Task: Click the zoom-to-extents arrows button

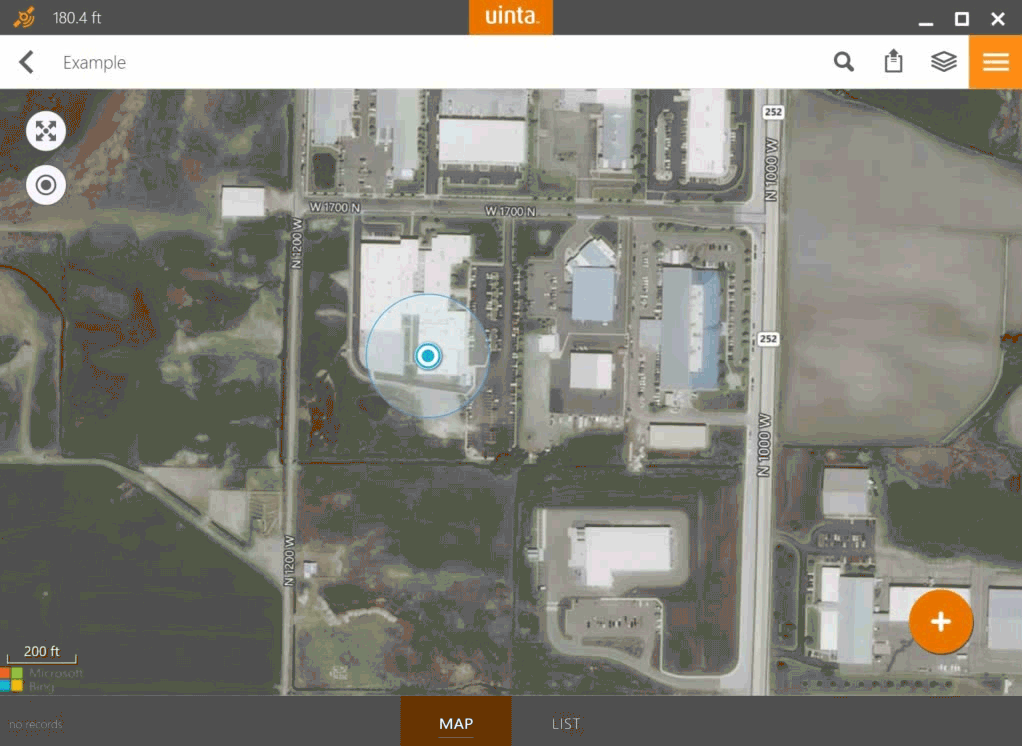Action: [x=46, y=130]
